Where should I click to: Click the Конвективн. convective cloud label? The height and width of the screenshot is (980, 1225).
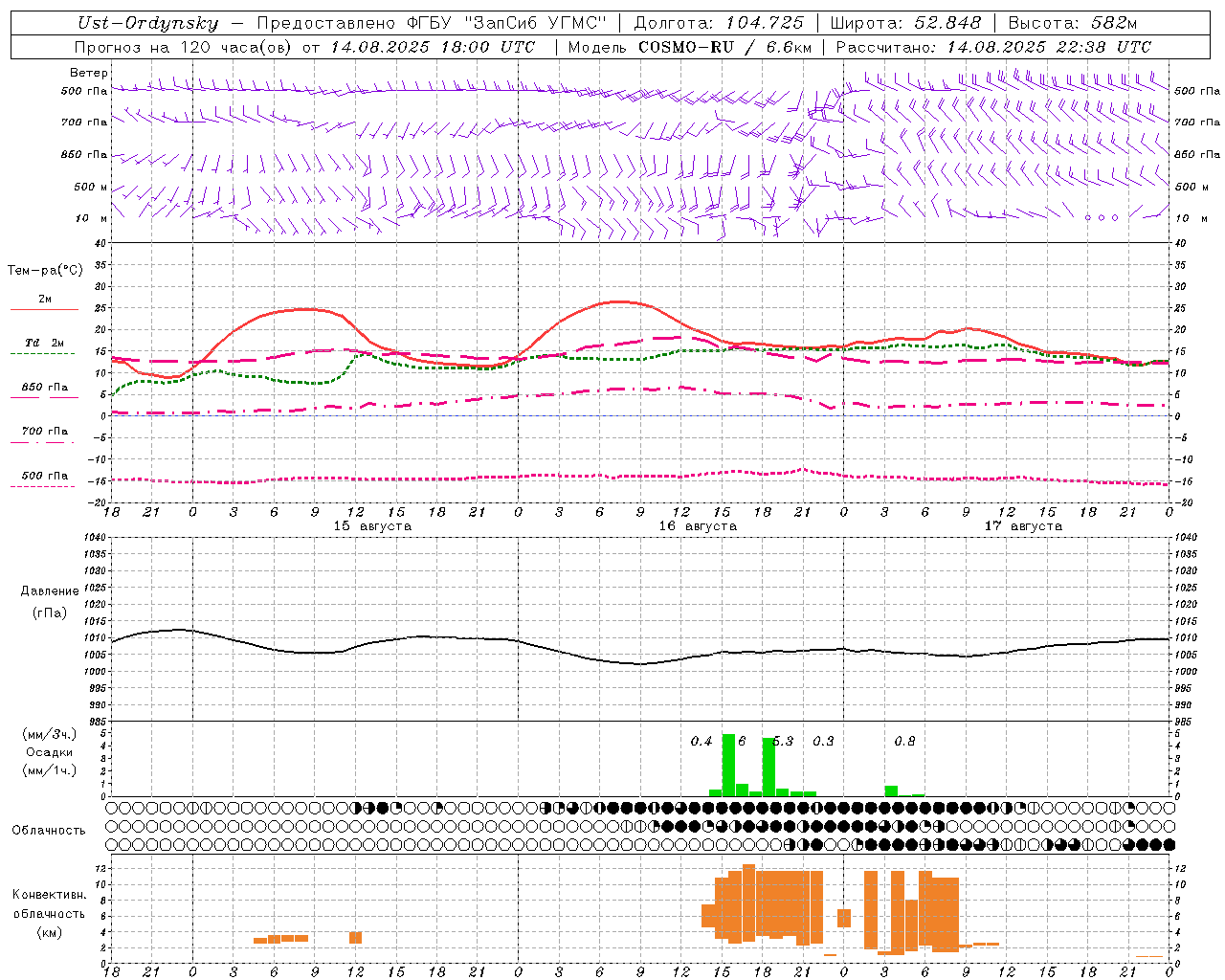(50, 895)
